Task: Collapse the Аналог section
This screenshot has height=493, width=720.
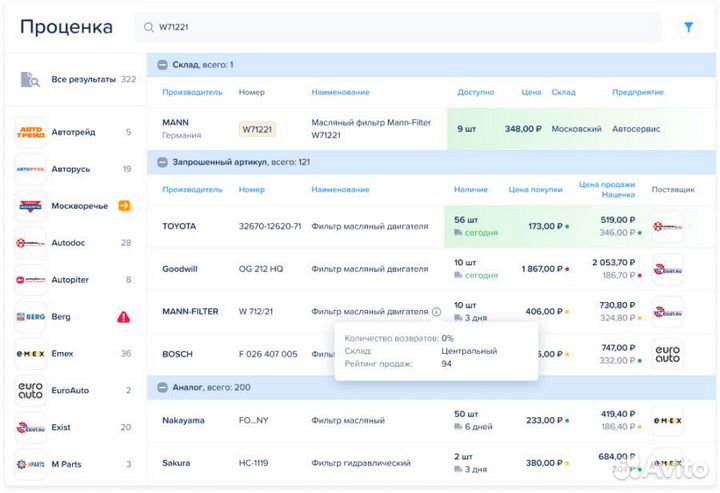Action: (162, 386)
